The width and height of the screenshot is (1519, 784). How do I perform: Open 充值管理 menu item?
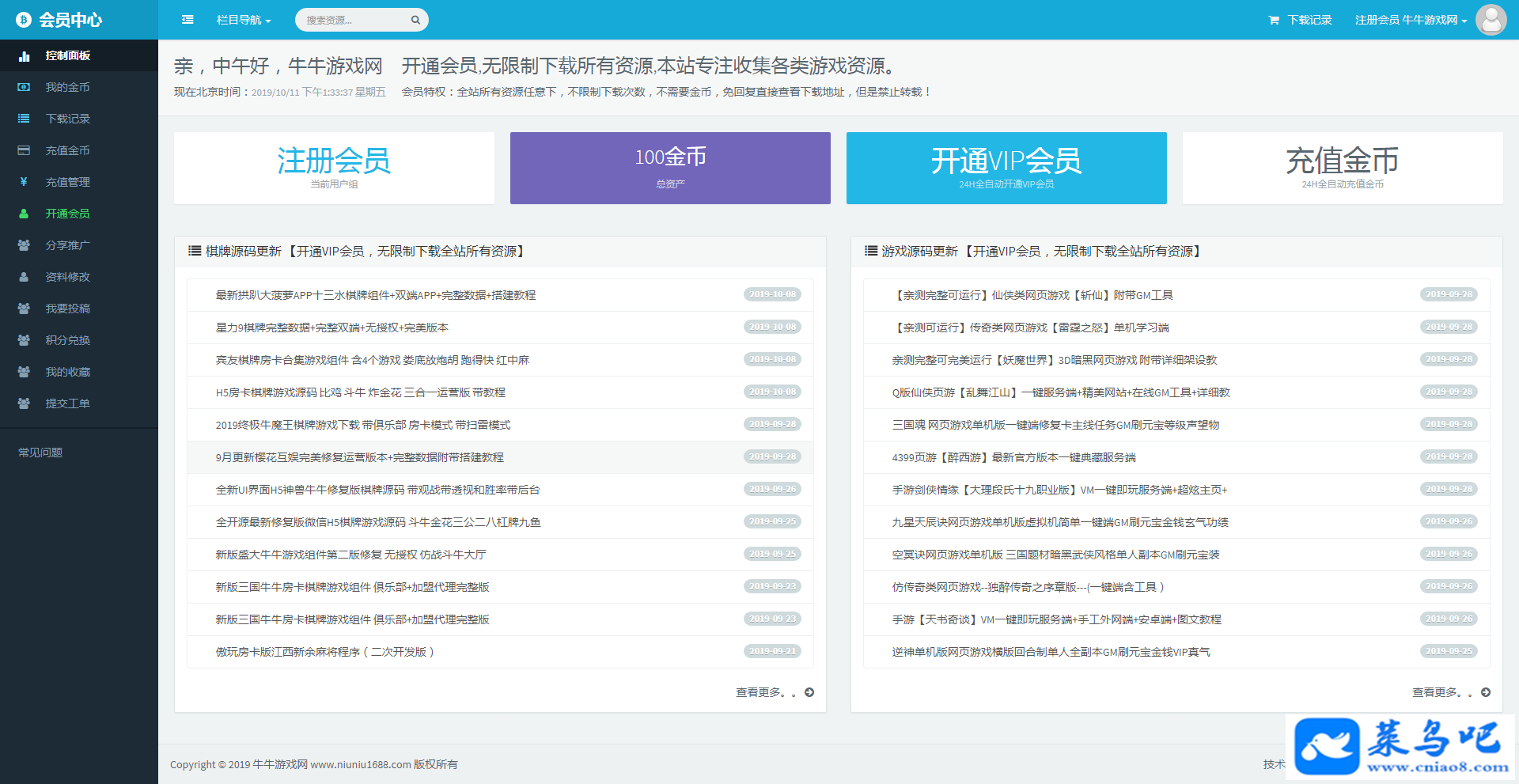(79, 182)
